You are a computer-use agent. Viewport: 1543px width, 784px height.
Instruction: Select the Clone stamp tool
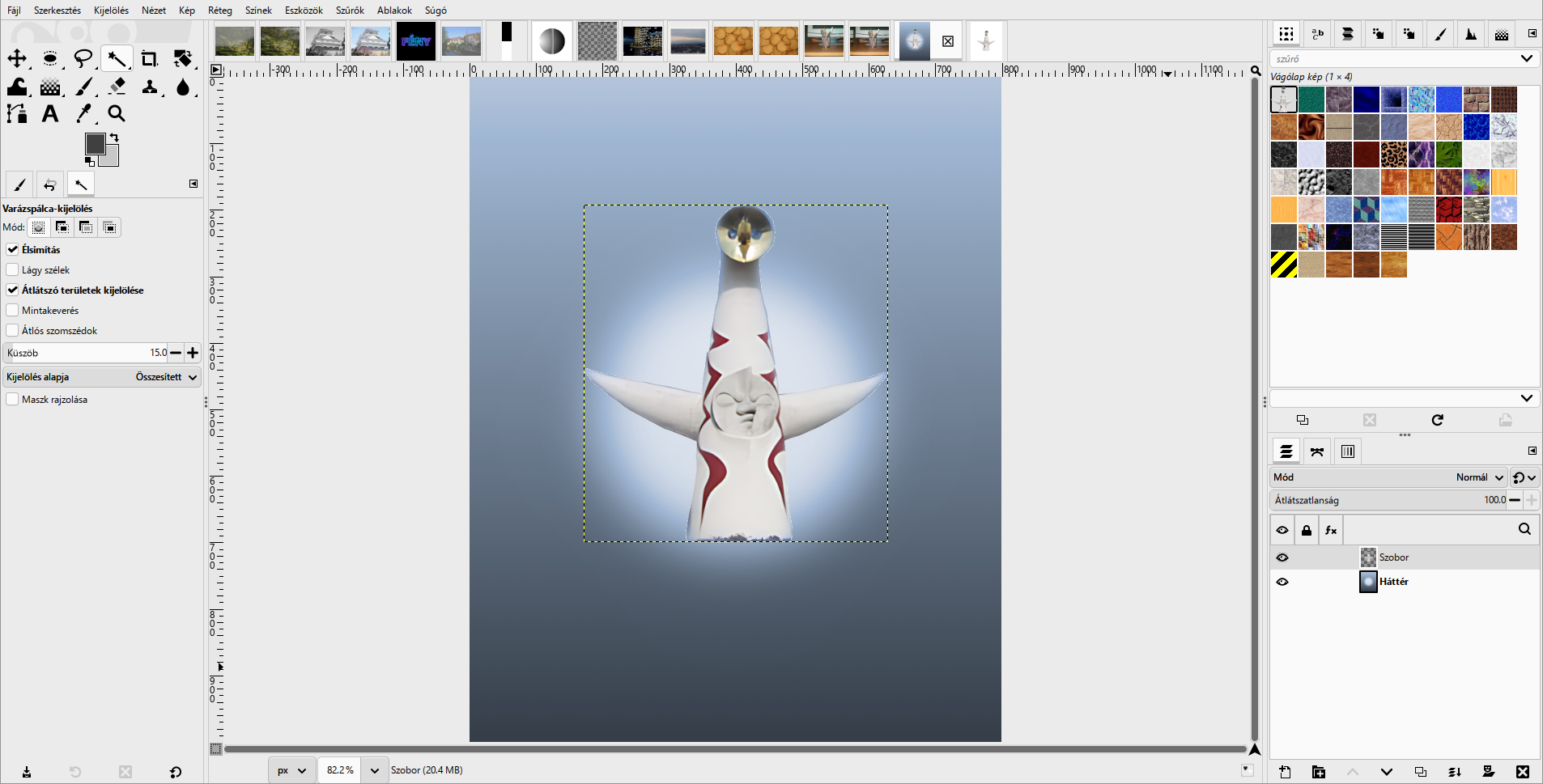coord(150,87)
